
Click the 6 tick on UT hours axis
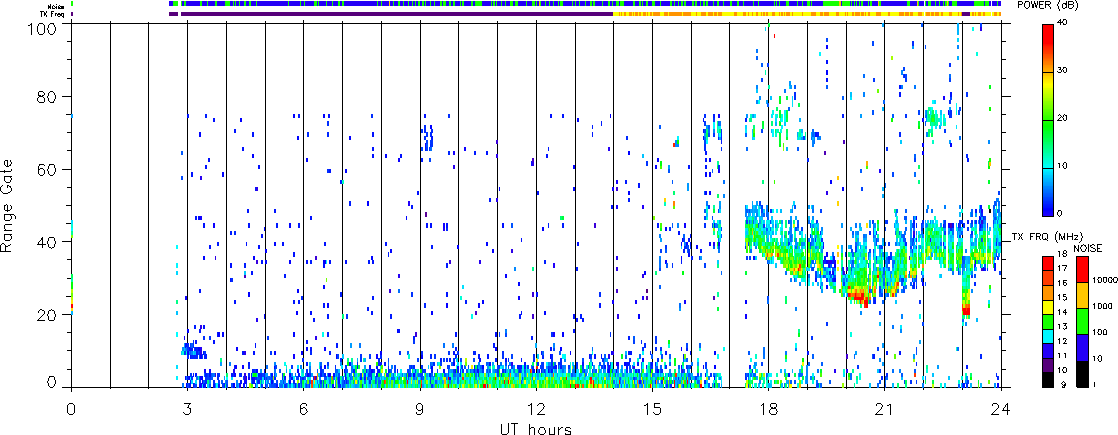(x=304, y=409)
